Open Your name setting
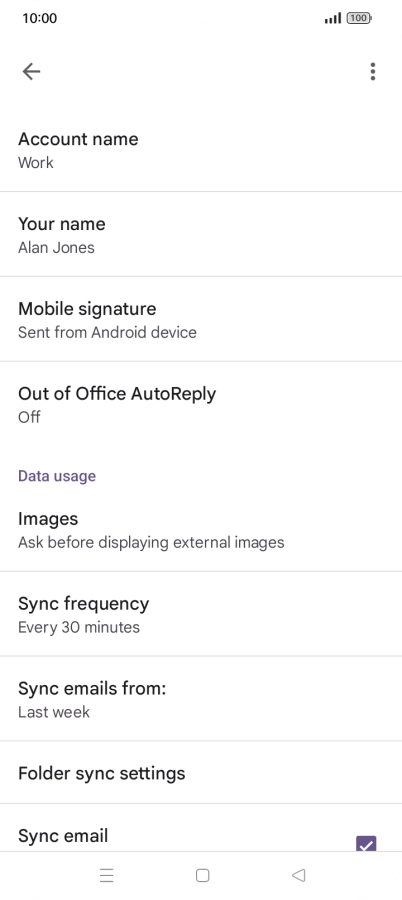The height and width of the screenshot is (900, 402). (x=201, y=234)
